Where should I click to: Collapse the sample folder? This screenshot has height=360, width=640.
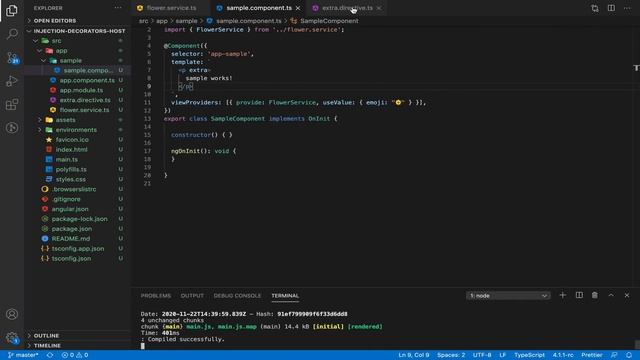click(x=71, y=60)
